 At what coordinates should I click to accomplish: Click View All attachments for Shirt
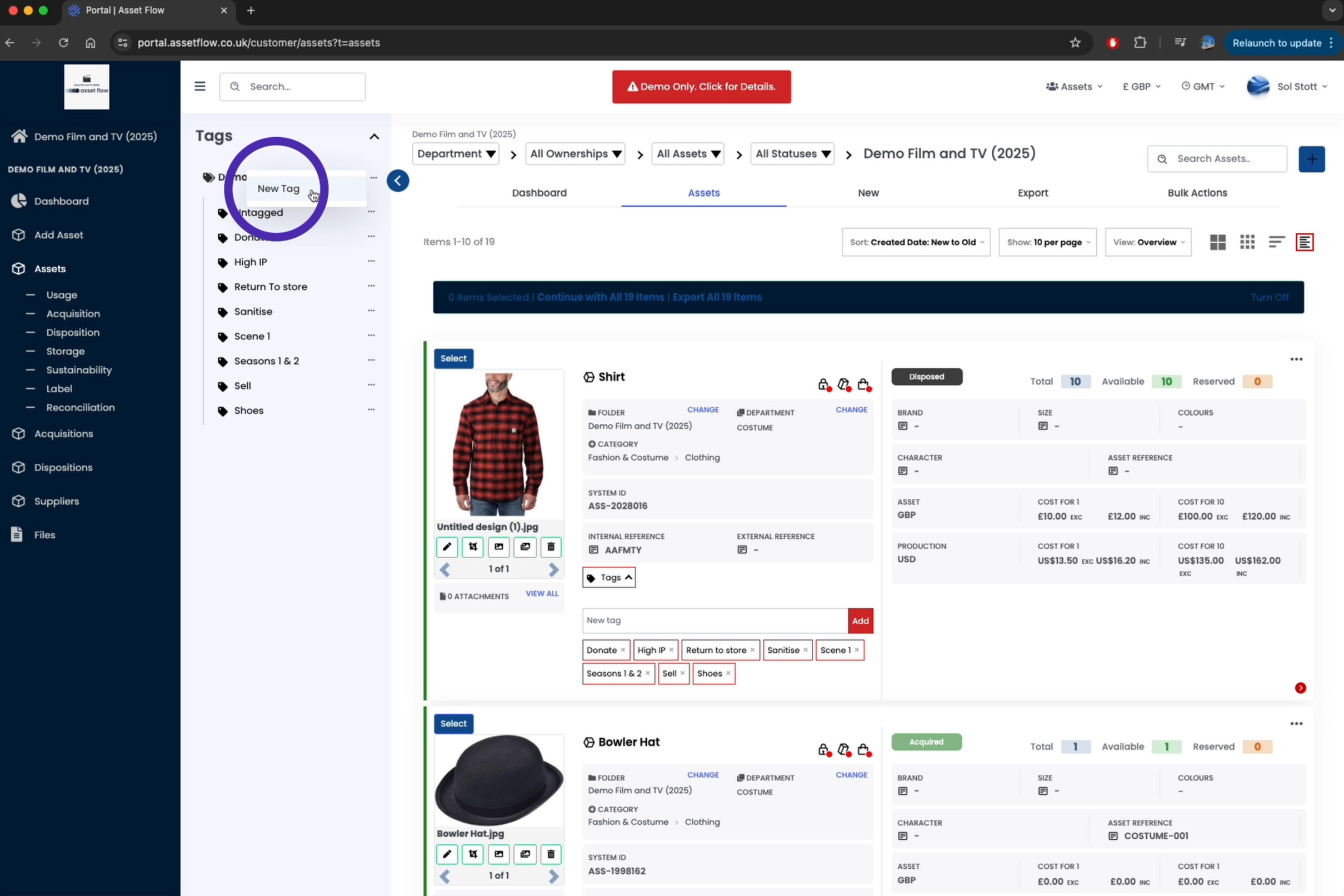click(x=542, y=594)
